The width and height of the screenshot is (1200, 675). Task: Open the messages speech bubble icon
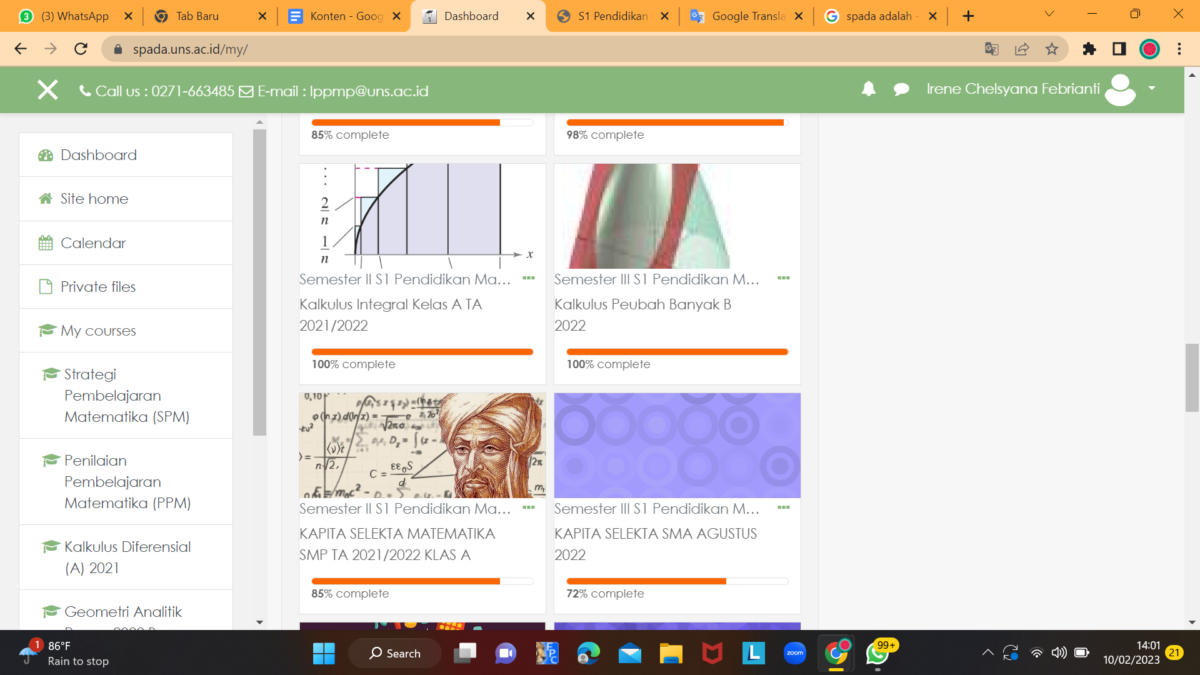pyautogui.click(x=901, y=89)
